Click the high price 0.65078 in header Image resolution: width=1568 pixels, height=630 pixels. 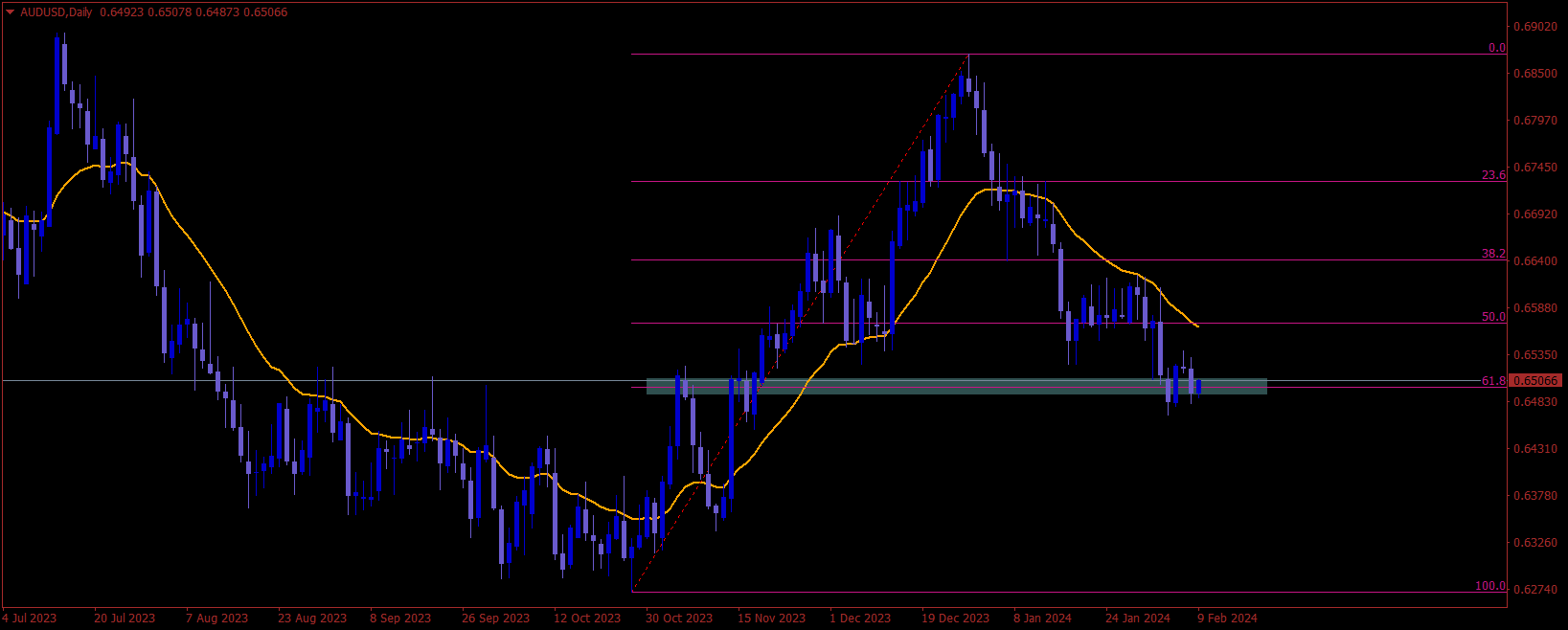pos(169,12)
